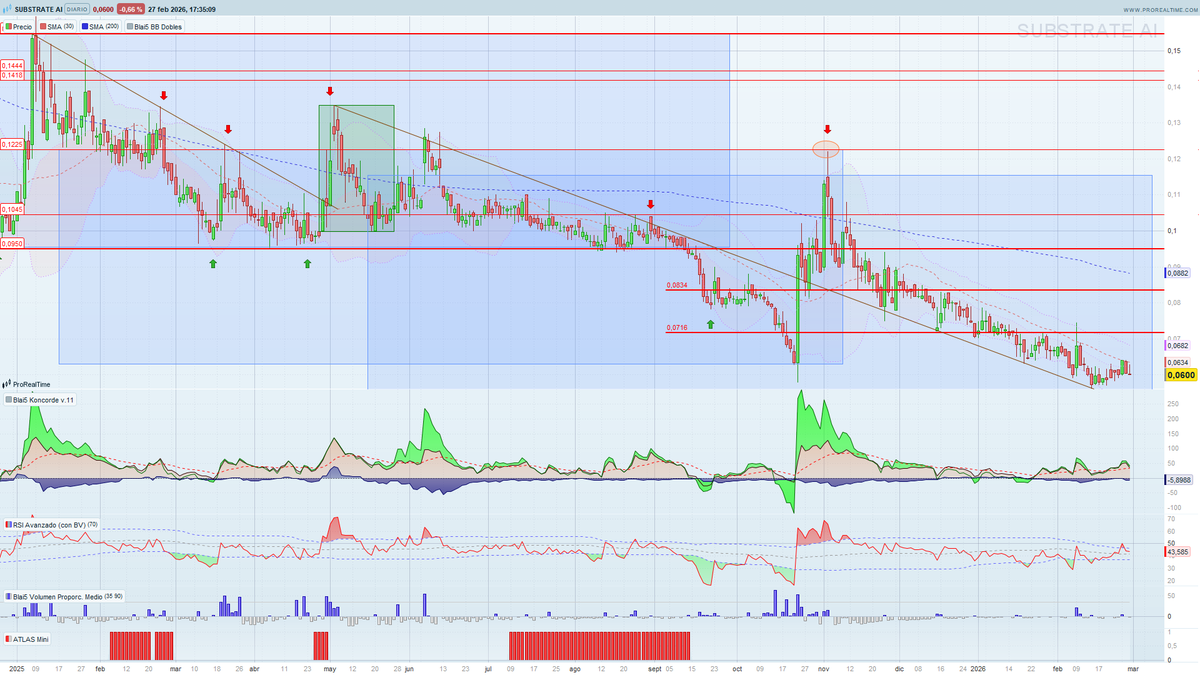The width and height of the screenshot is (1200, 675).
Task: Click the Koncorde value tag -5,8988
Action: 1179,480
